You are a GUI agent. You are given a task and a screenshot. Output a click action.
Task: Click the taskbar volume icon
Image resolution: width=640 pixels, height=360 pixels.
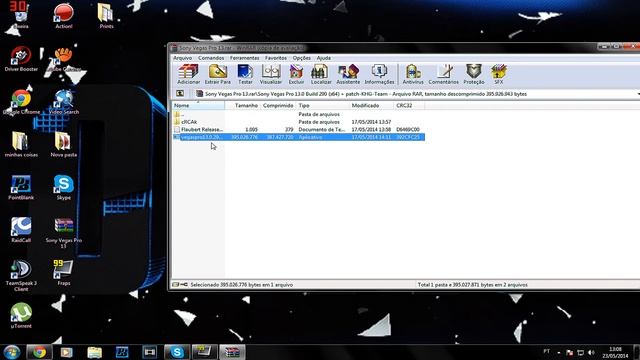click(x=591, y=352)
